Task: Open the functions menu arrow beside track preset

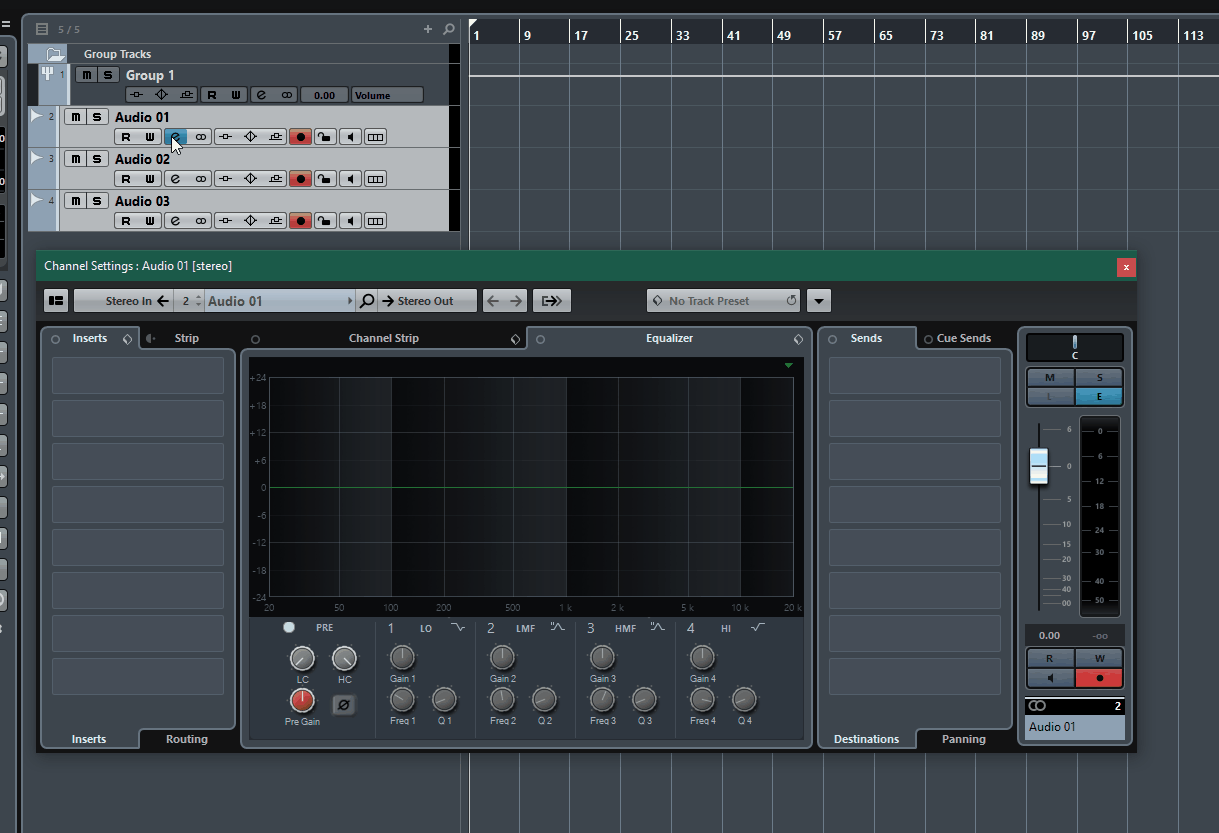Action: click(x=819, y=301)
